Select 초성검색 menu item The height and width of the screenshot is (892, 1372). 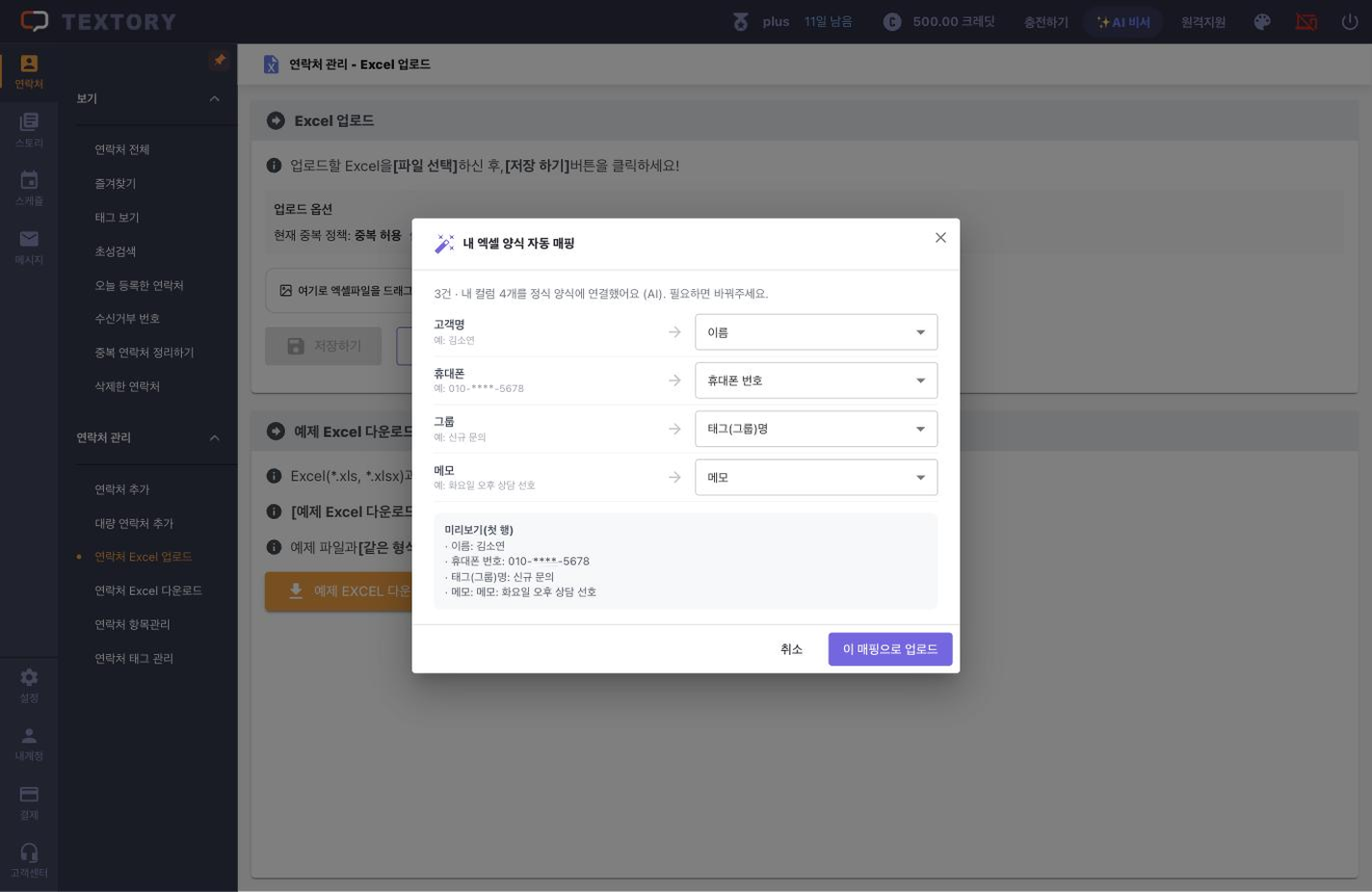pos(116,251)
